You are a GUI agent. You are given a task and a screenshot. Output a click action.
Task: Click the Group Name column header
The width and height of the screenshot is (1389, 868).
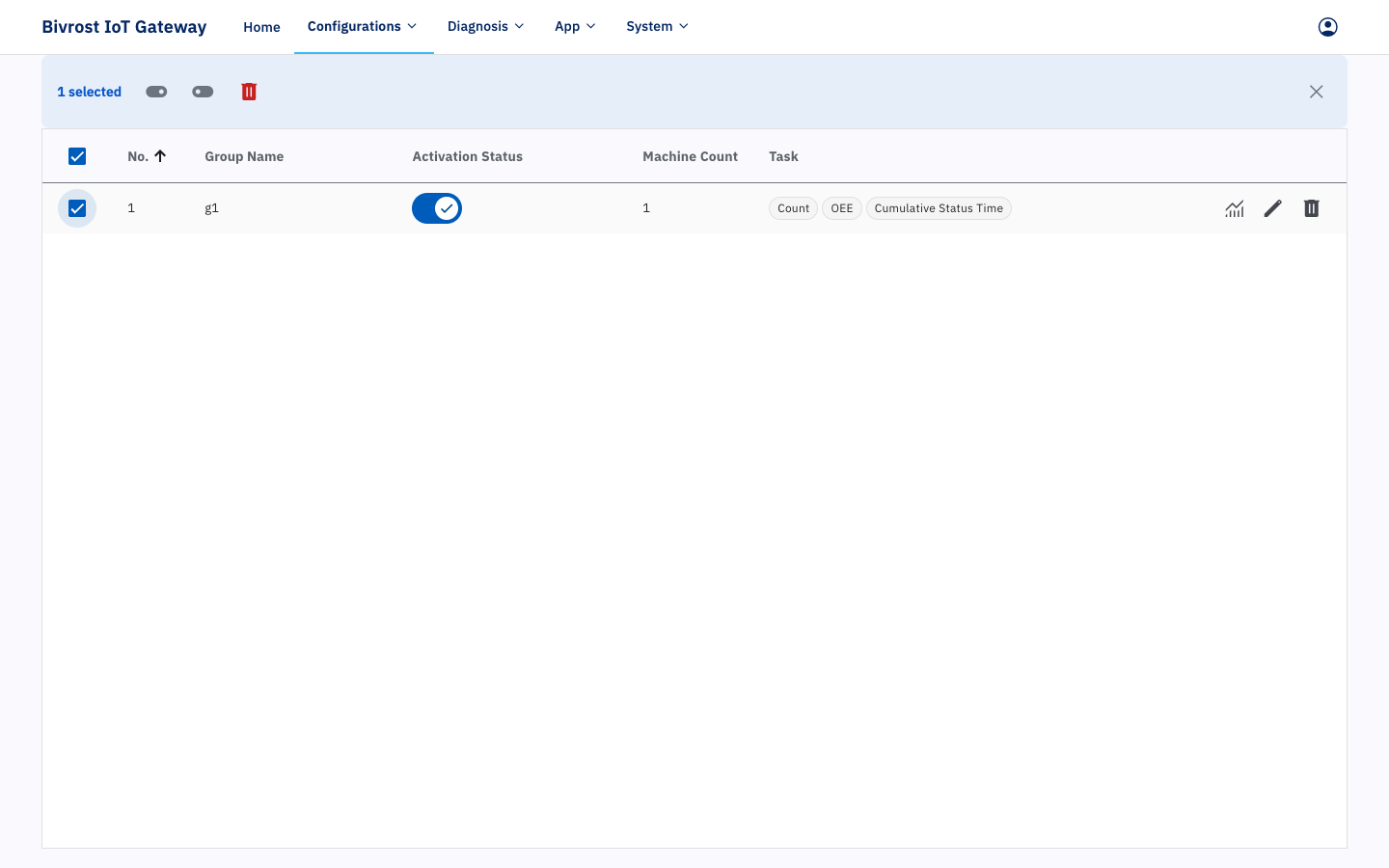[244, 156]
